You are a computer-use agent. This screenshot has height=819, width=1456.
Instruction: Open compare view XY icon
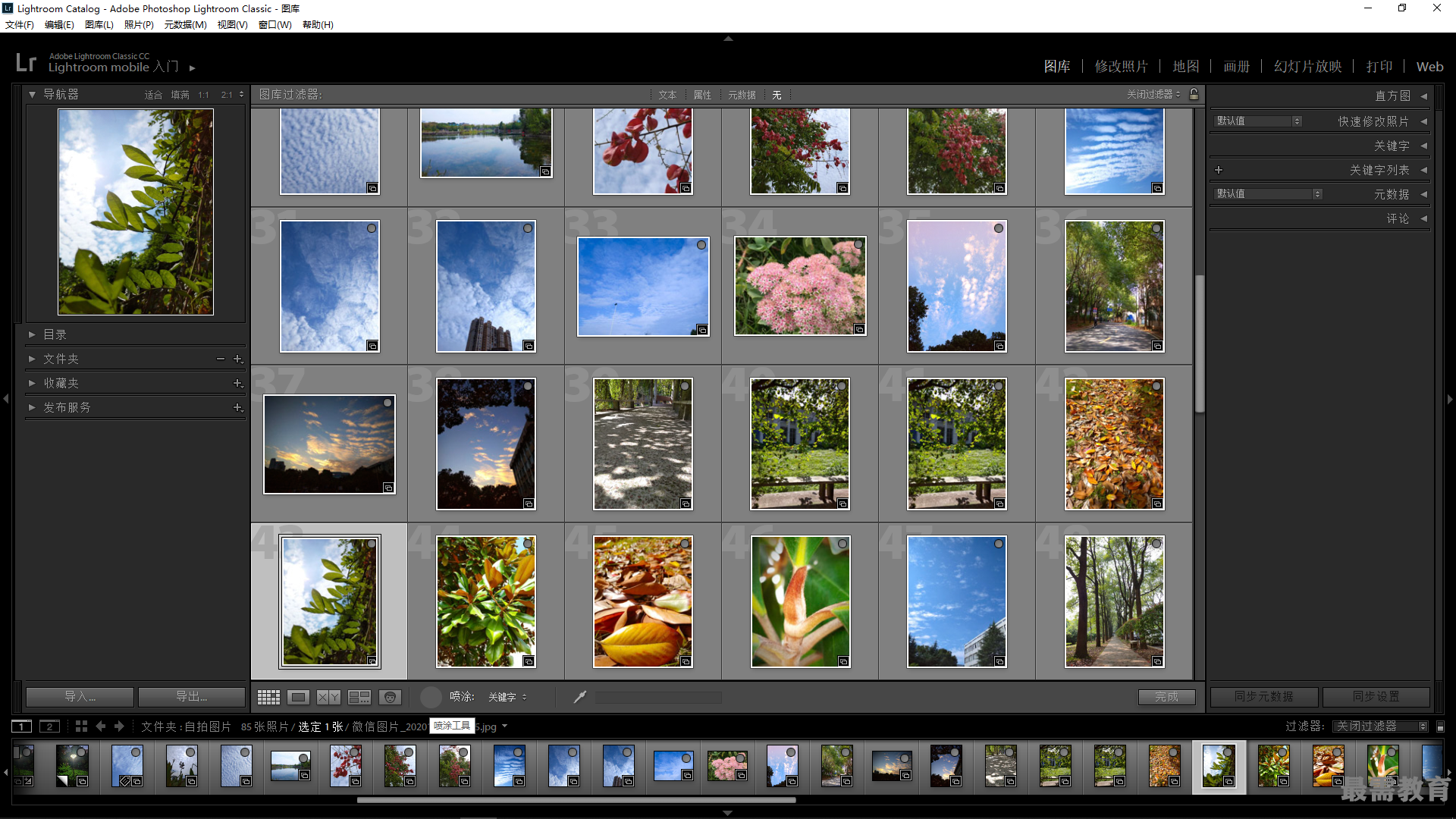[328, 697]
